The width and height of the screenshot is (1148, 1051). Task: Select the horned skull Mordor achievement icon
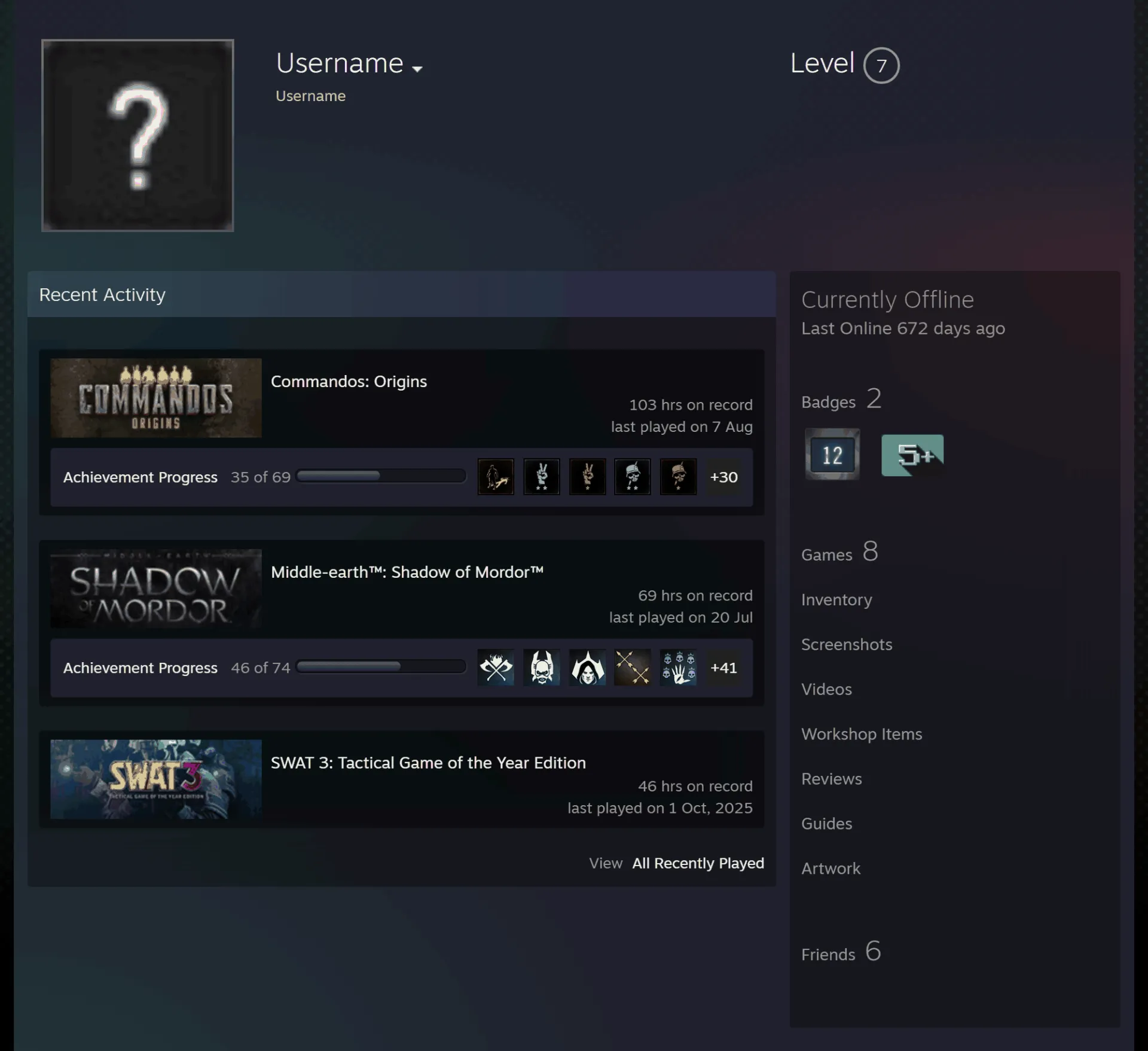(542, 668)
